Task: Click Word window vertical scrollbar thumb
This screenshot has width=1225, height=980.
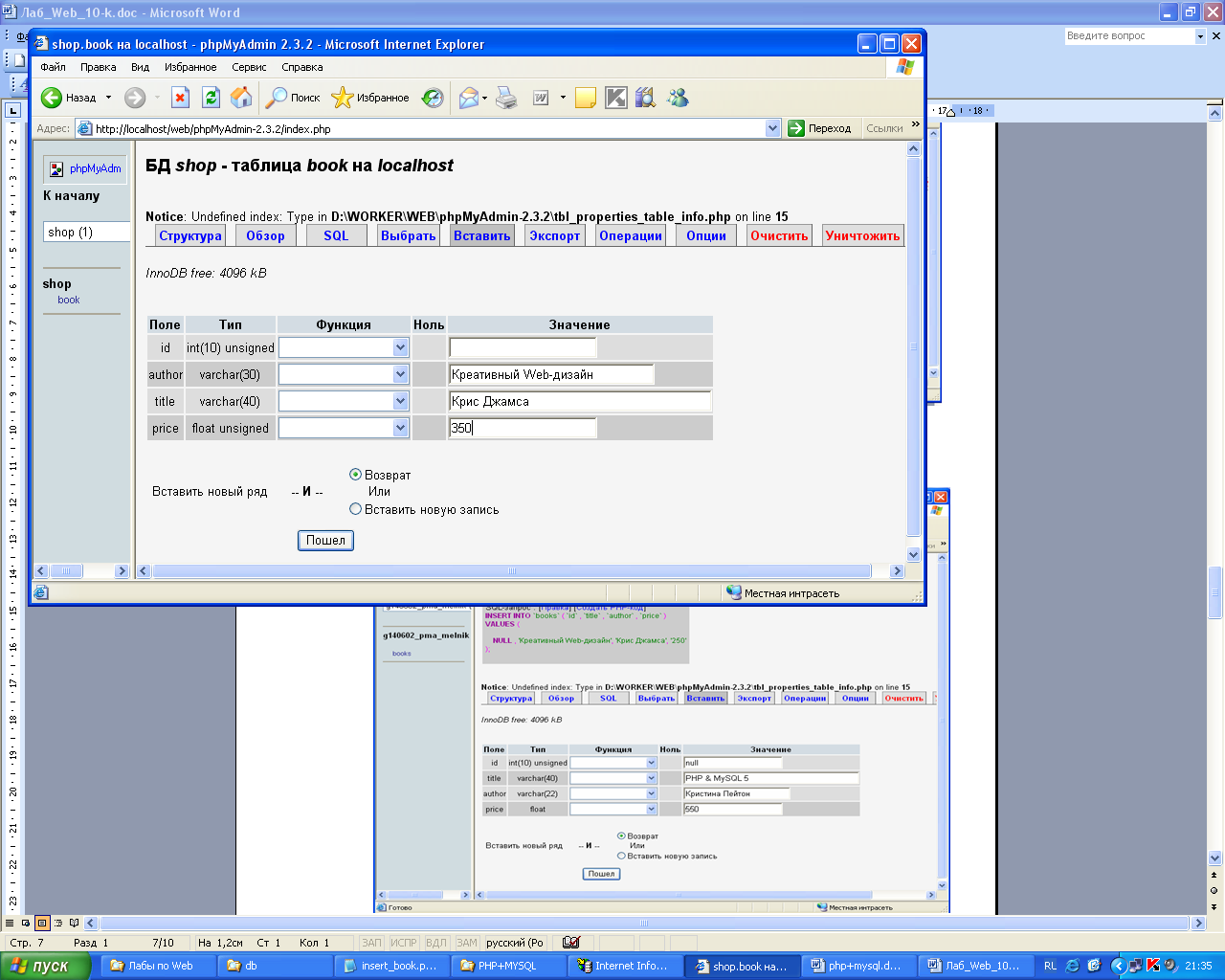Action: (1215, 592)
